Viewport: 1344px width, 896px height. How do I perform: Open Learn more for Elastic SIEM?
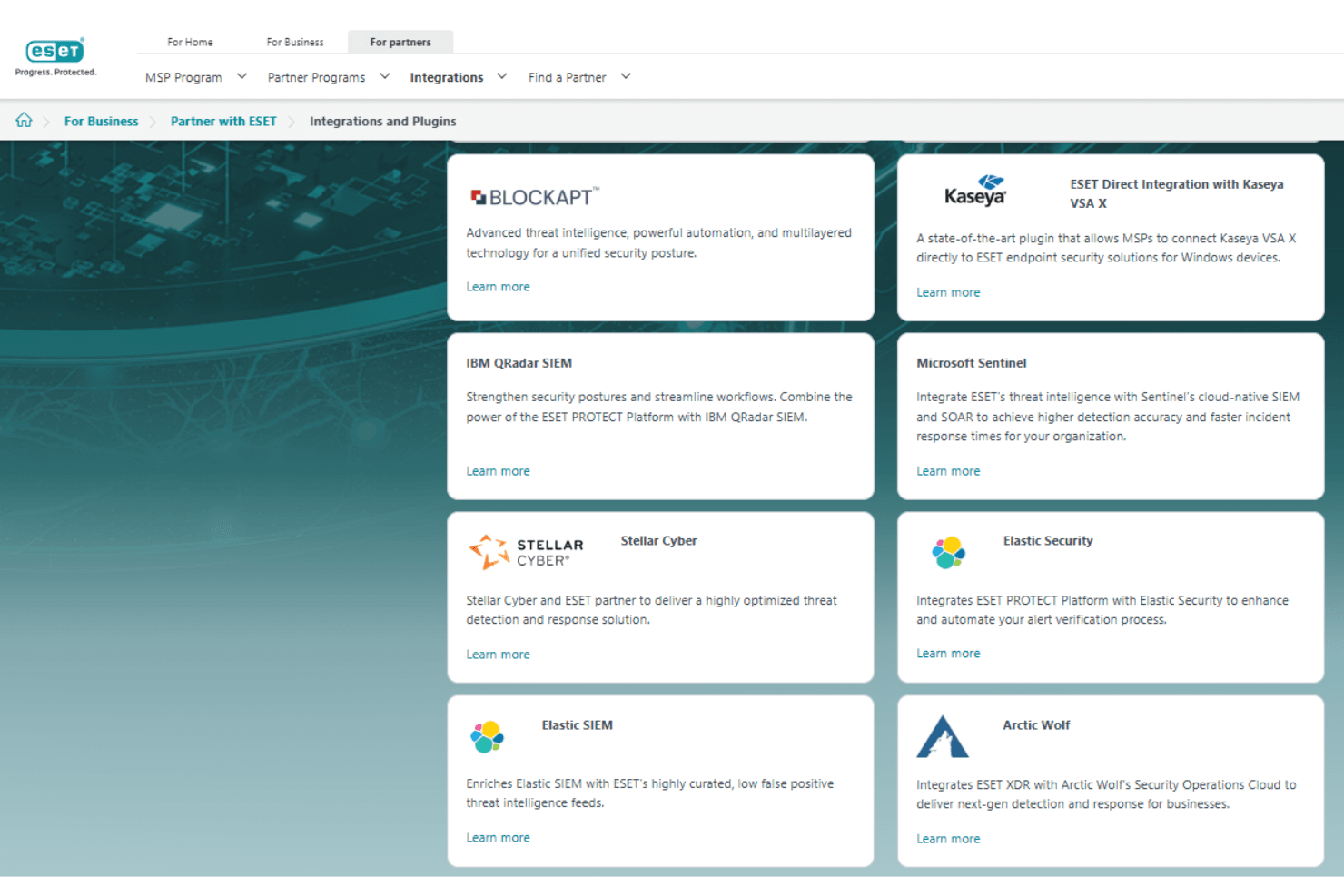coord(498,838)
